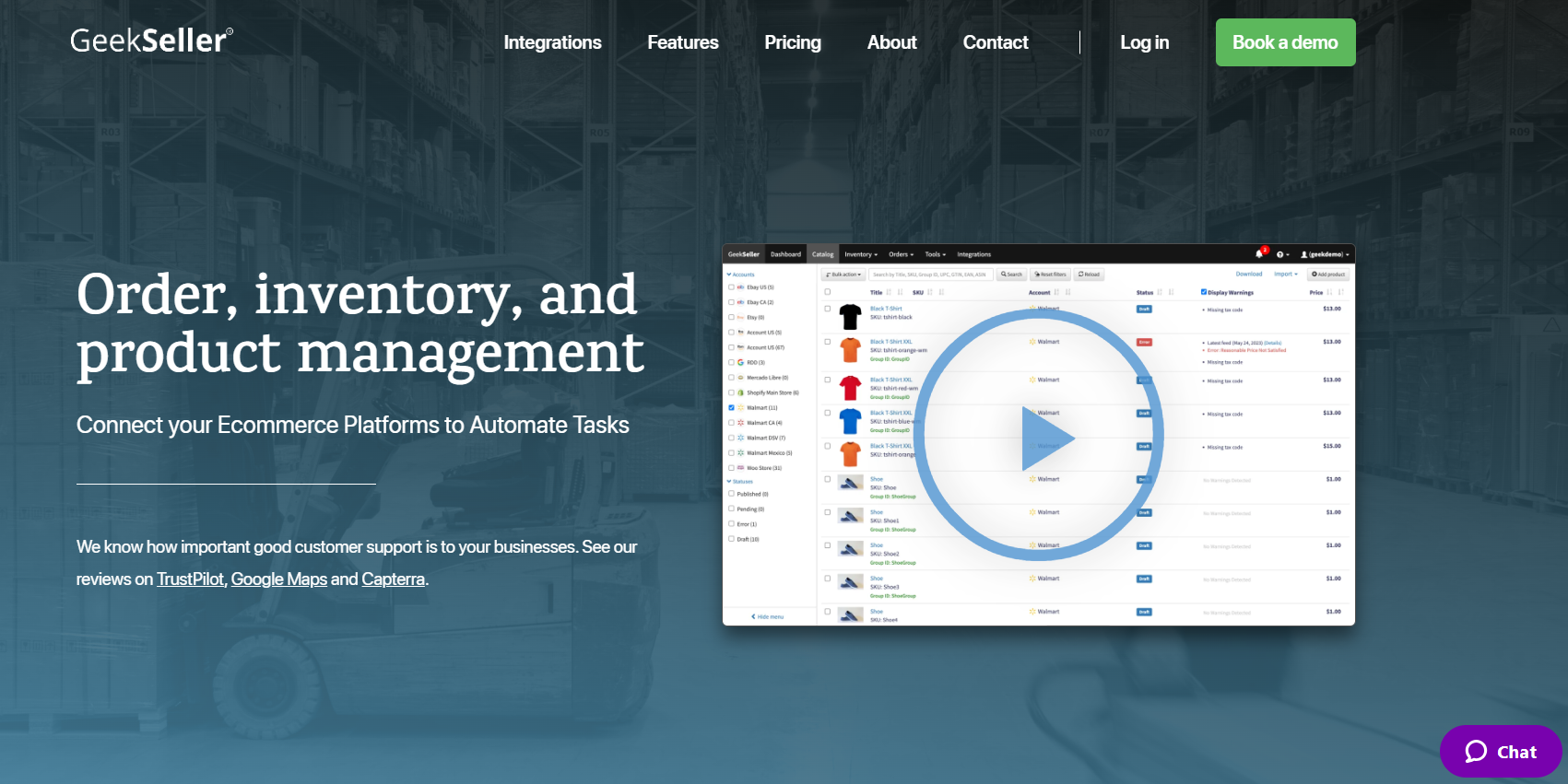
Task: Expand the Import dropdown
Action: 1285,275
